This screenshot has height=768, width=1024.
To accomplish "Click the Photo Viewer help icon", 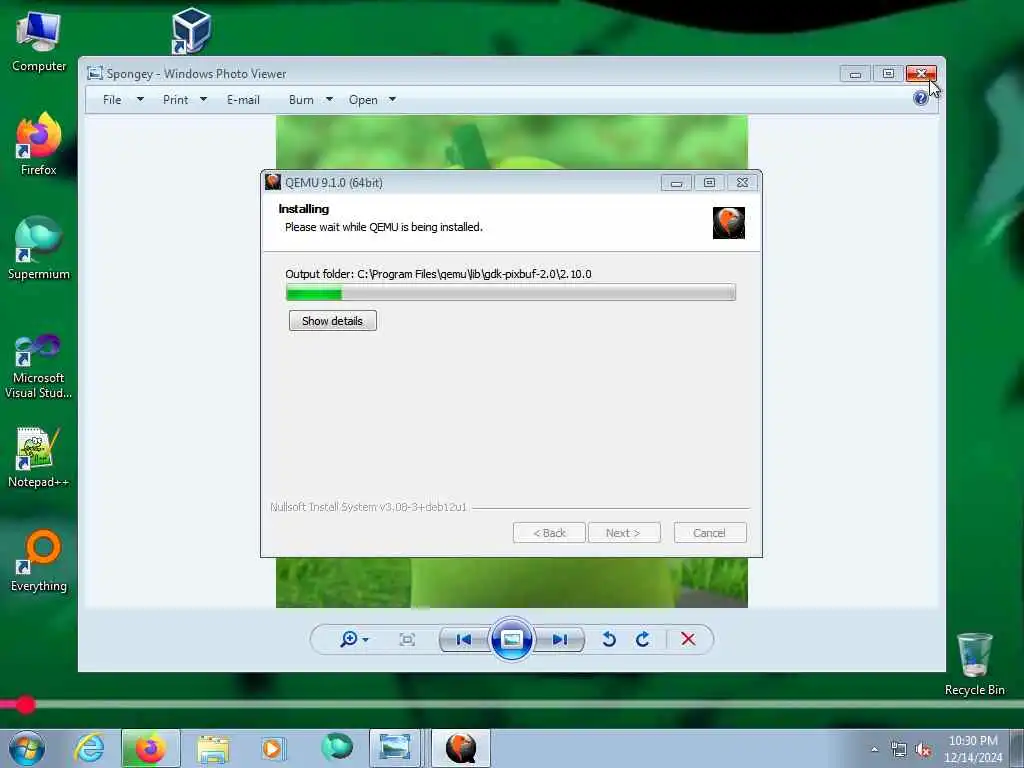I will coord(921,99).
